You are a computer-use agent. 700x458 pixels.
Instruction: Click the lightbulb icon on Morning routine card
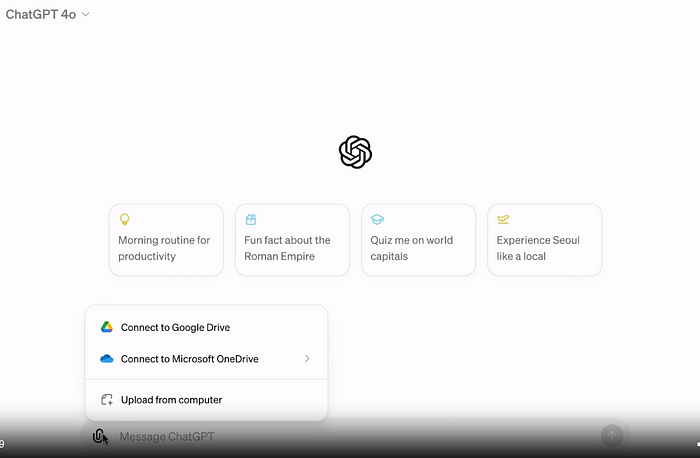125,219
